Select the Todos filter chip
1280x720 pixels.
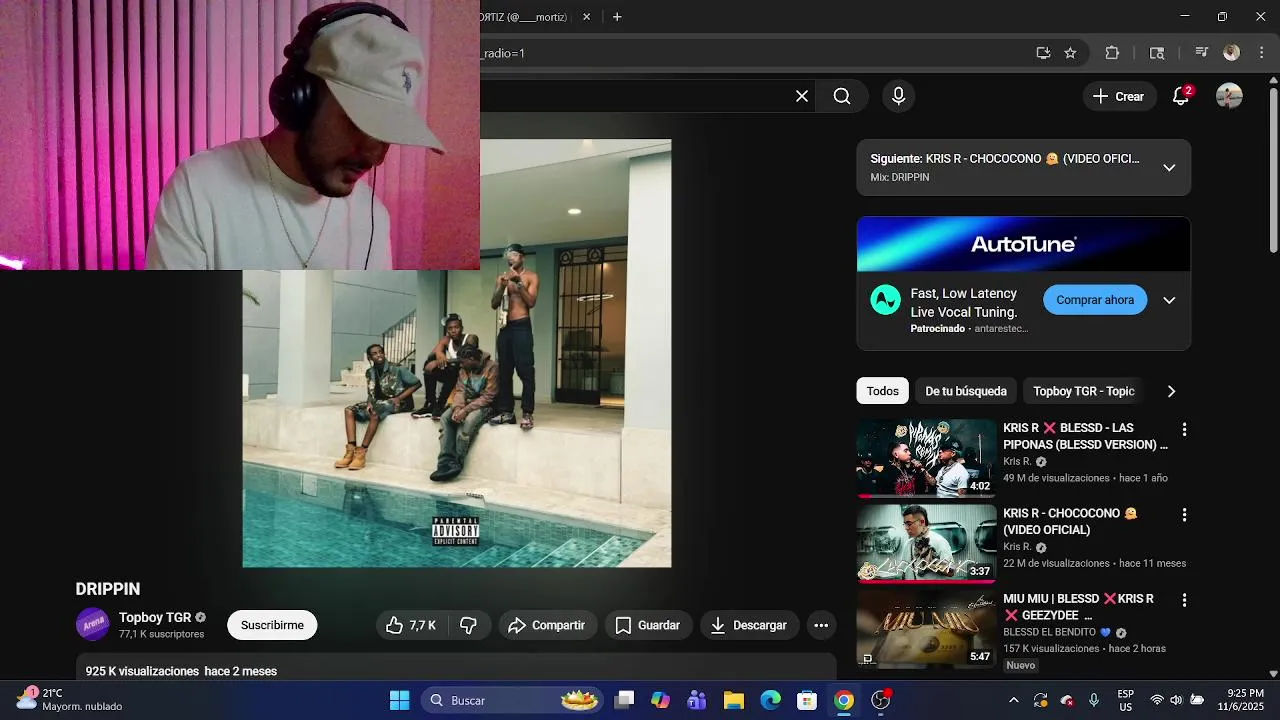(x=882, y=391)
